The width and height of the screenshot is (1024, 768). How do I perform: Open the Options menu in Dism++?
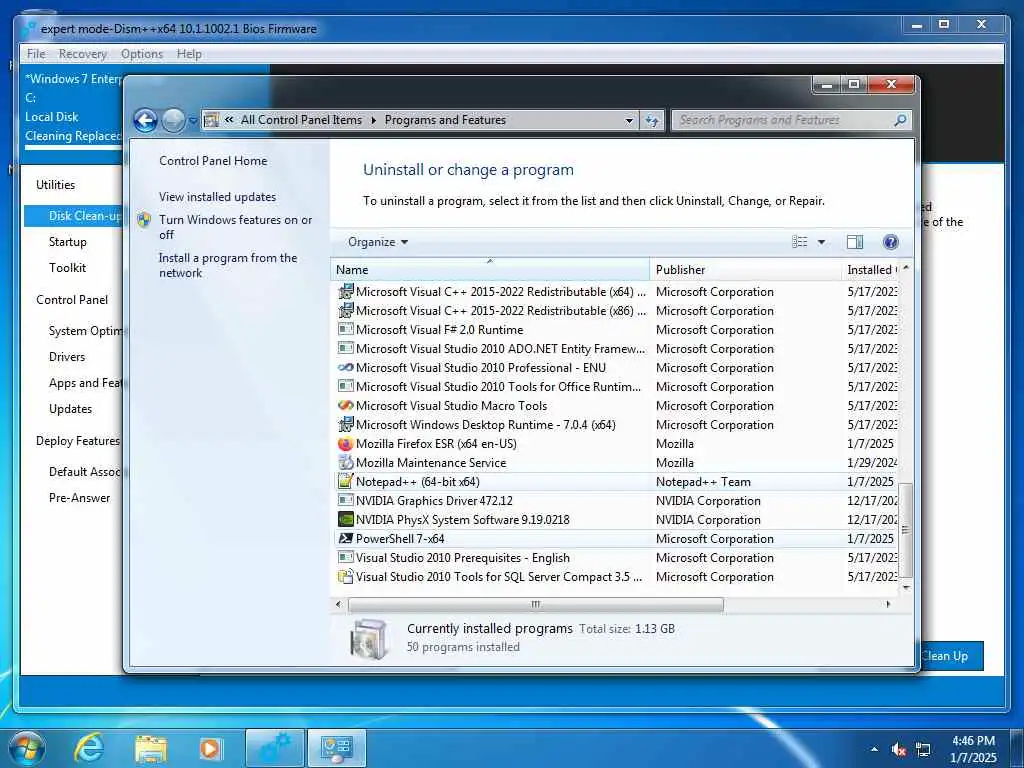(142, 54)
